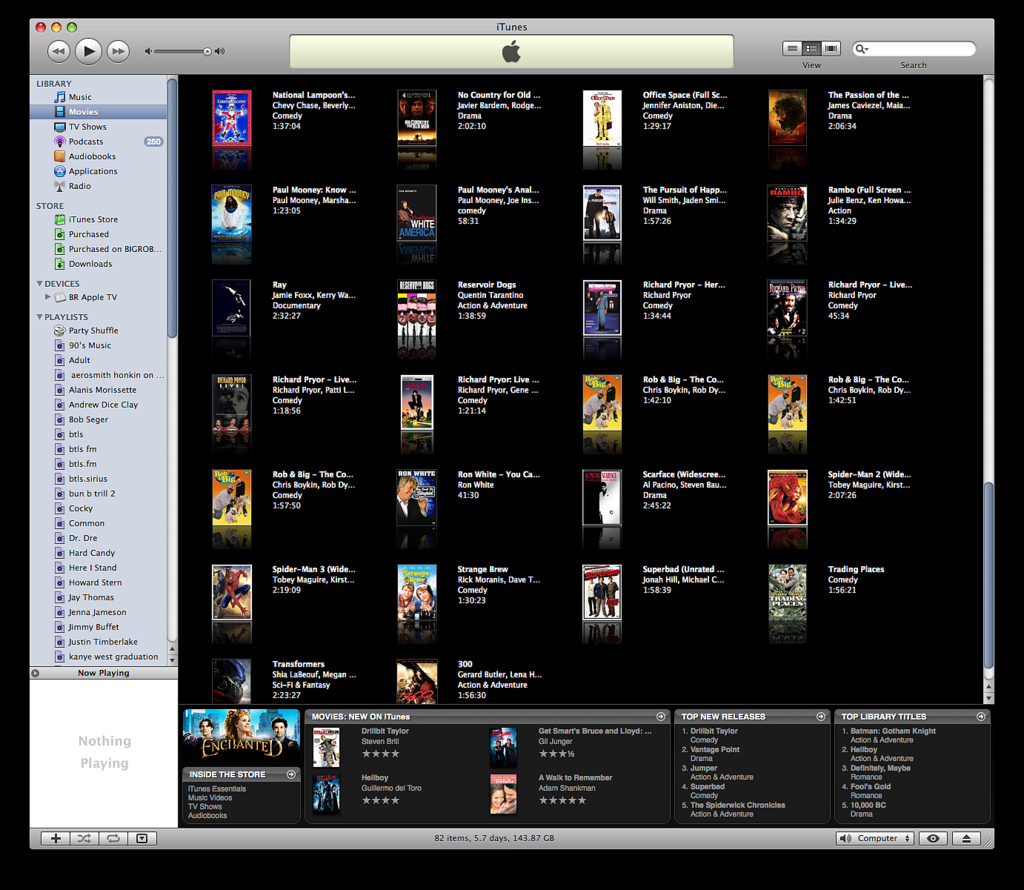Open Vantage Point in Top New Releases
Image resolution: width=1024 pixels, height=890 pixels.
tap(715, 750)
